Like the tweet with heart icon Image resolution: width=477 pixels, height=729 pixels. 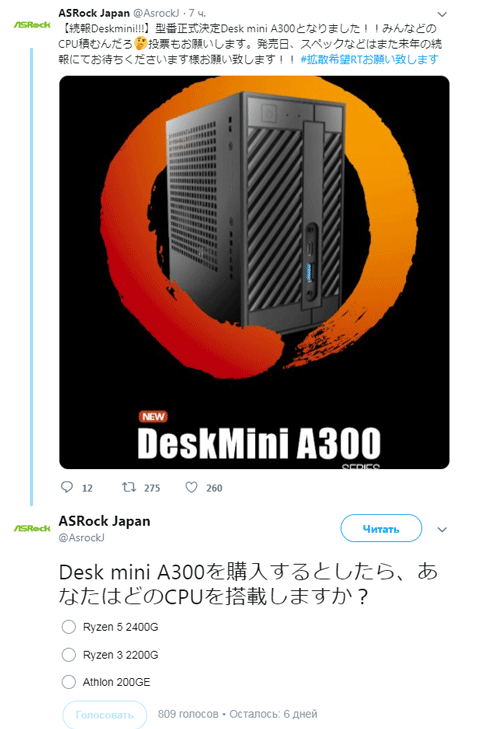[192, 487]
